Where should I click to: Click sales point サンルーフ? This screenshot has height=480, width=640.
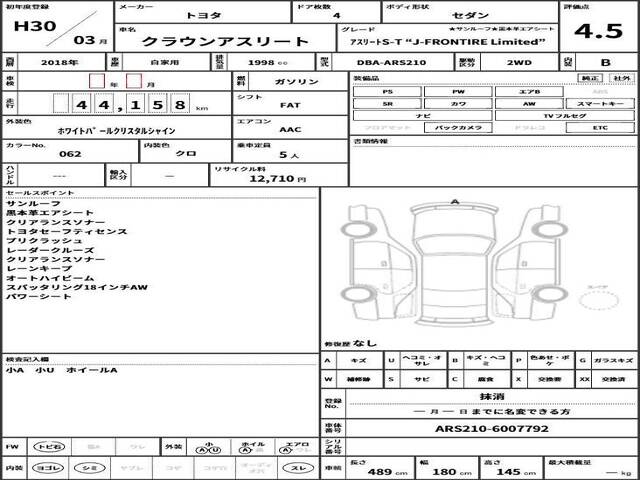(x=33, y=203)
